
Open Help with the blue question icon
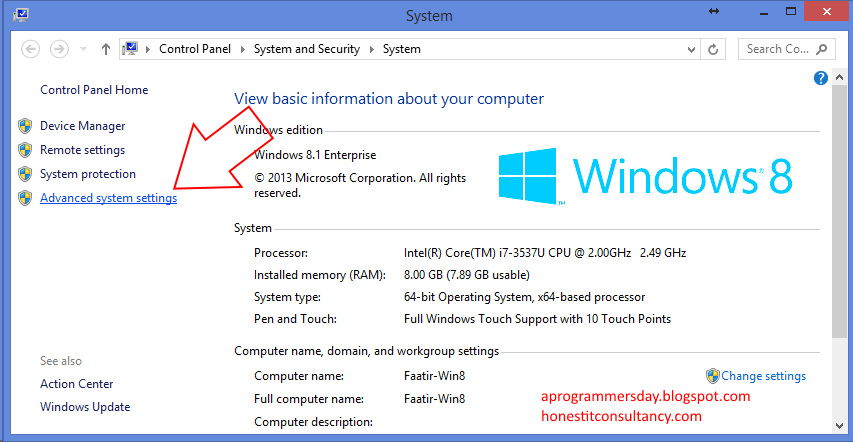click(821, 78)
